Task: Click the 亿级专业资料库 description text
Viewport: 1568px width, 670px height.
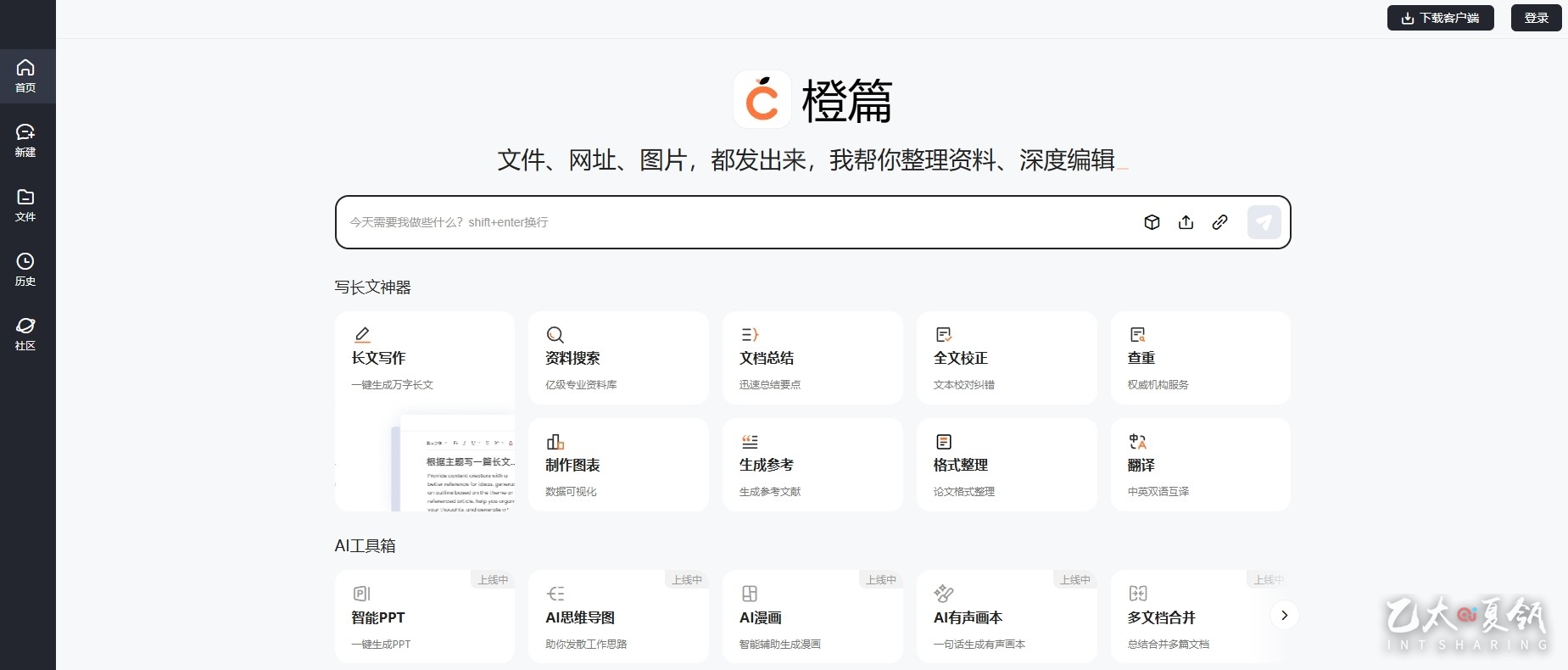Action: tap(581, 385)
